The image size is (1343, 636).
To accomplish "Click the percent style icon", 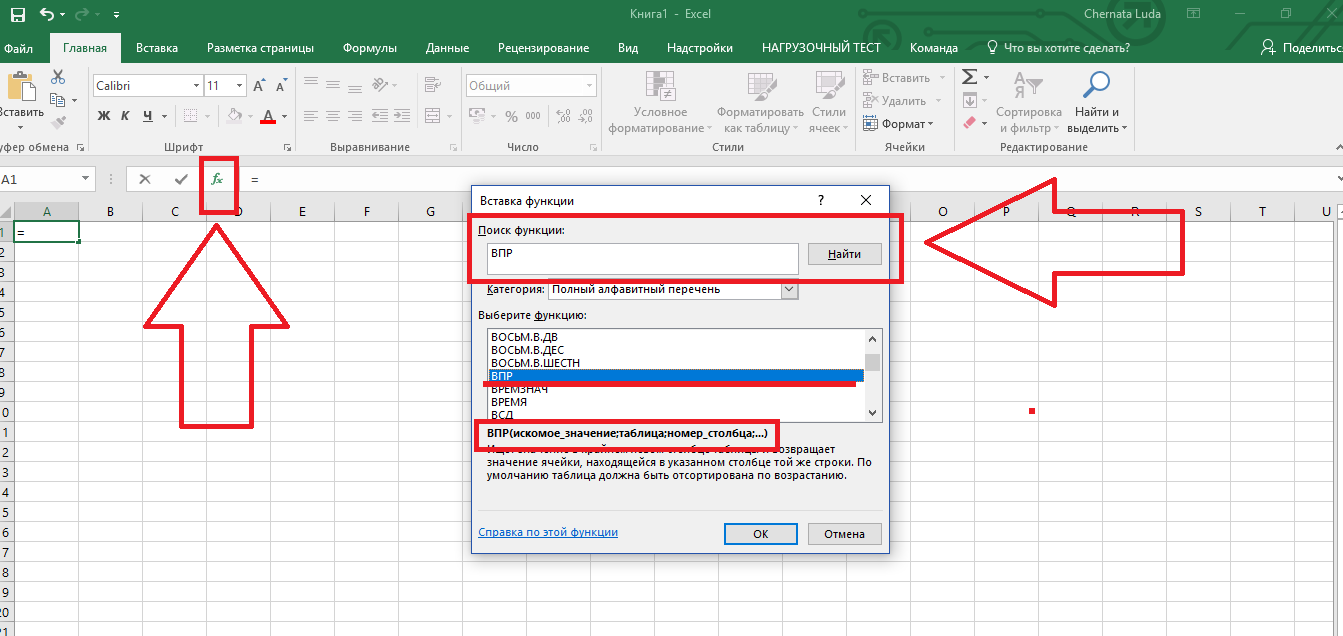I will 511,116.
